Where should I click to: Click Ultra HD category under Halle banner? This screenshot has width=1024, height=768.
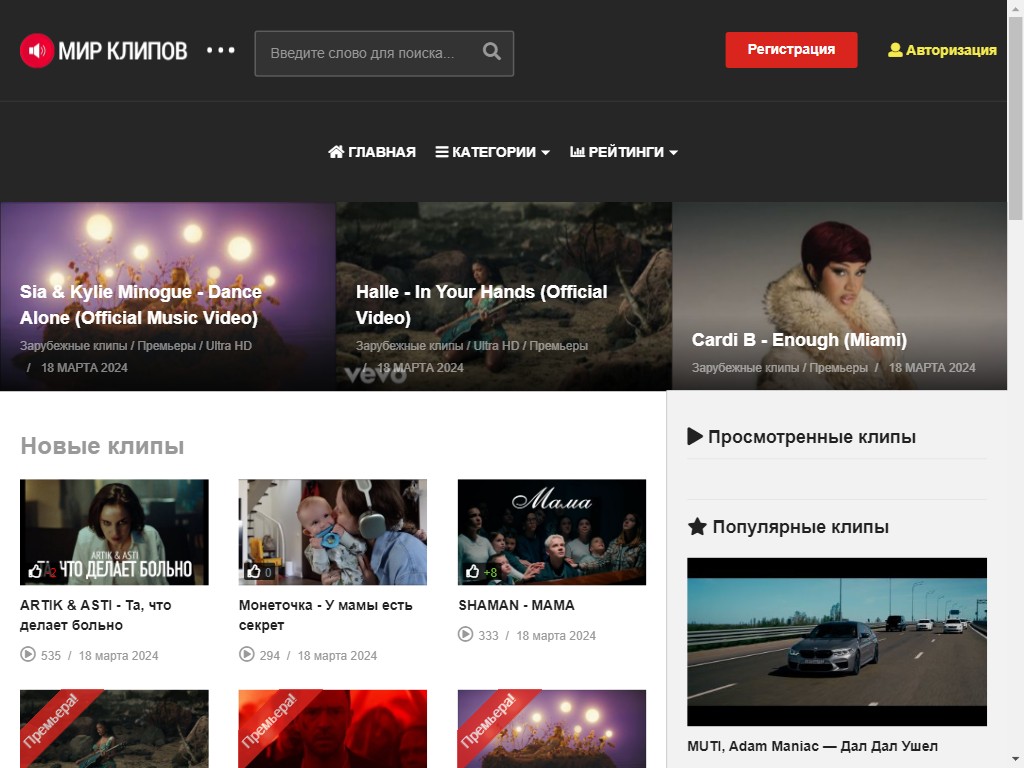click(x=496, y=345)
